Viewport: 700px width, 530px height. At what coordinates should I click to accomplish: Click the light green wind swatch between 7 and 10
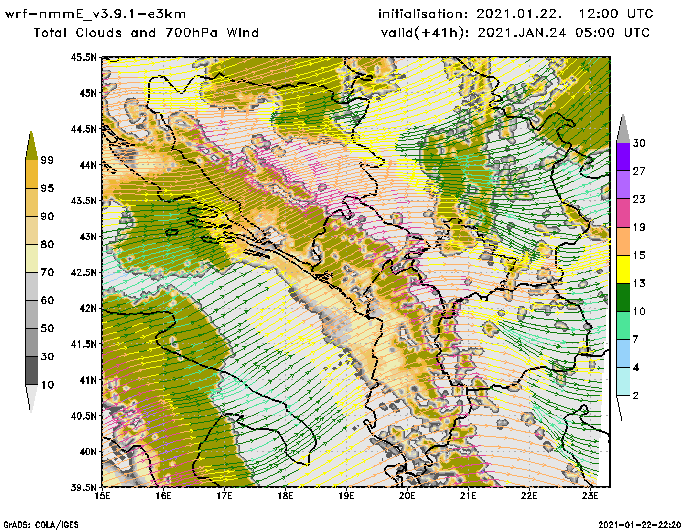623,326
